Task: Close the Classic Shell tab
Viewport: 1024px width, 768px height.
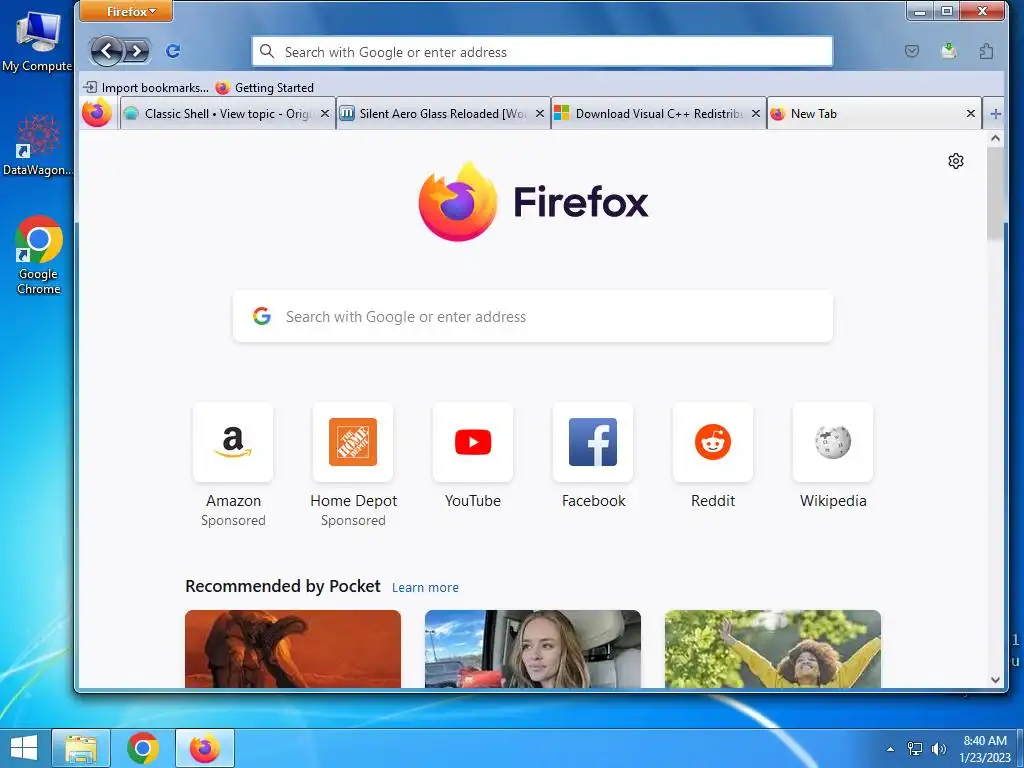Action: tap(325, 114)
